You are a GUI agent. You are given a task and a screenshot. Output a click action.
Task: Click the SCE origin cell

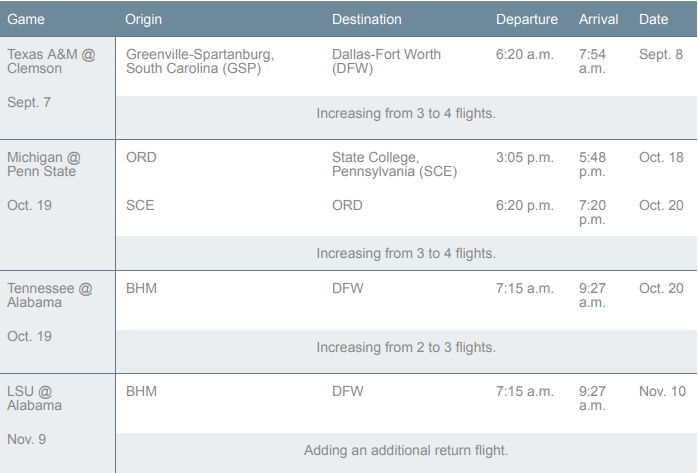pyautogui.click(x=140, y=206)
